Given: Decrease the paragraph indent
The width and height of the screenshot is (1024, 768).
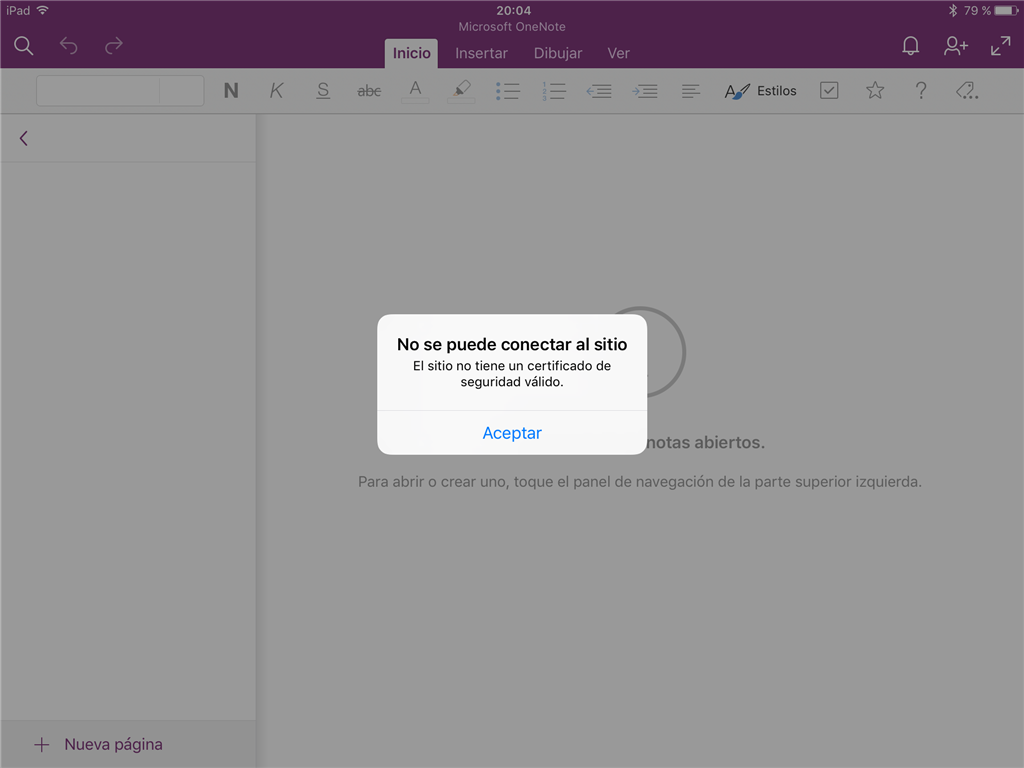Looking at the screenshot, I should tap(599, 91).
